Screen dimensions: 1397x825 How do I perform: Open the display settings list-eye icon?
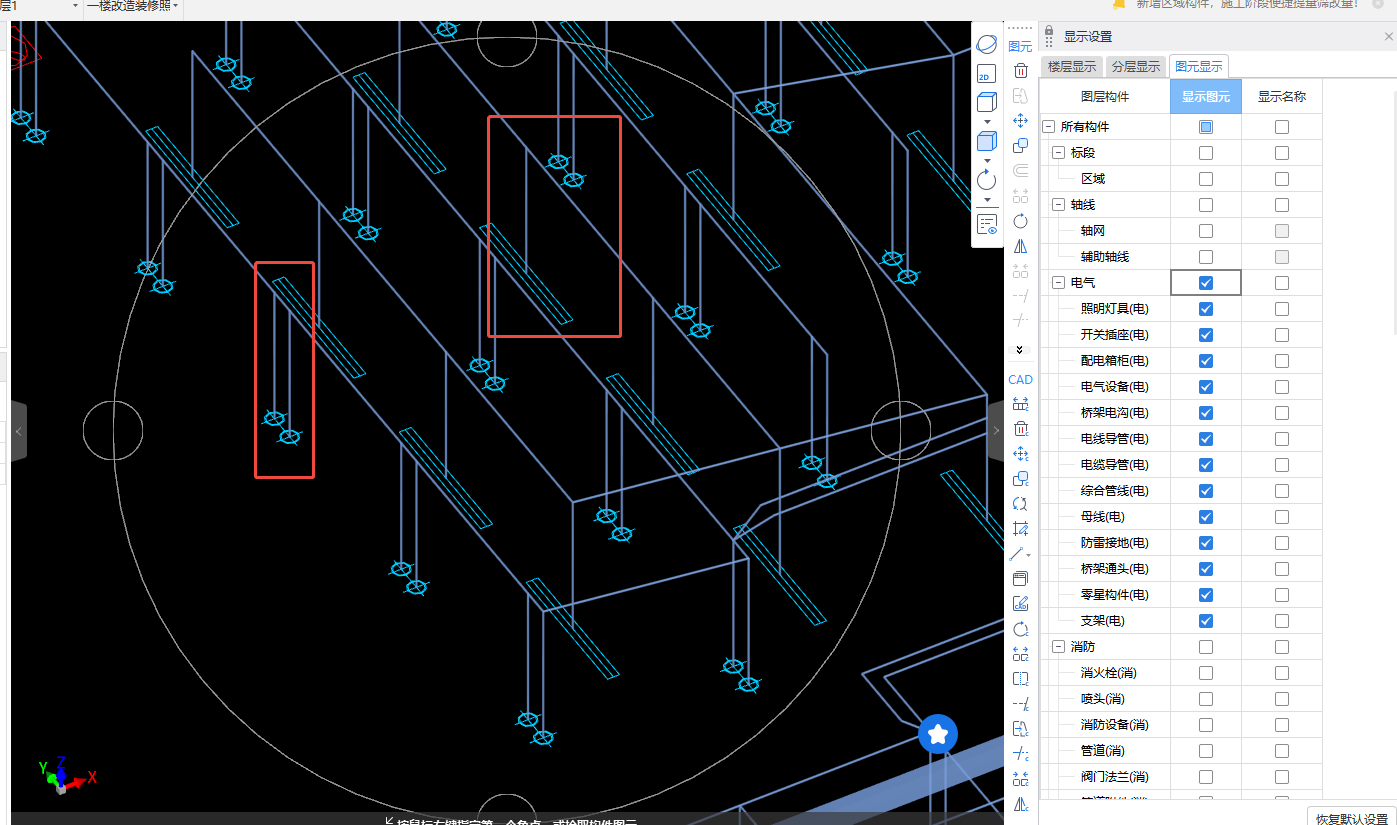pyautogui.click(x=986, y=224)
